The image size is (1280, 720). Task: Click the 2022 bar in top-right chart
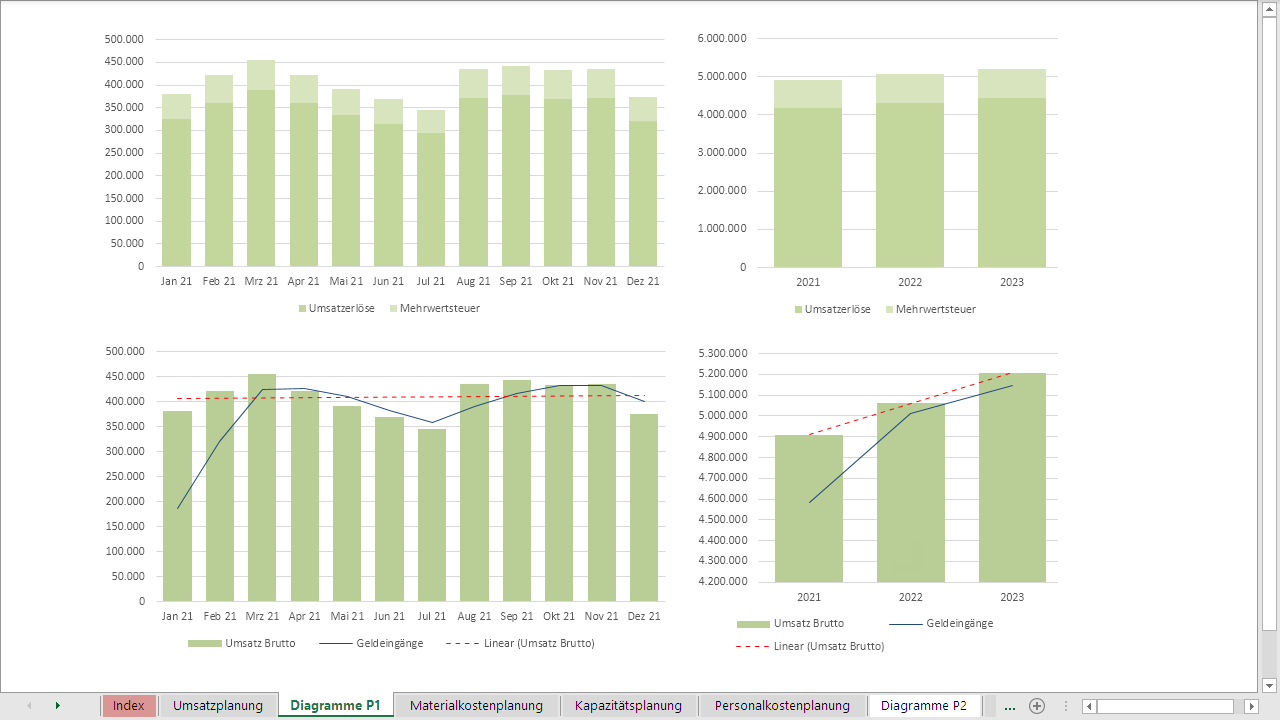point(910,185)
